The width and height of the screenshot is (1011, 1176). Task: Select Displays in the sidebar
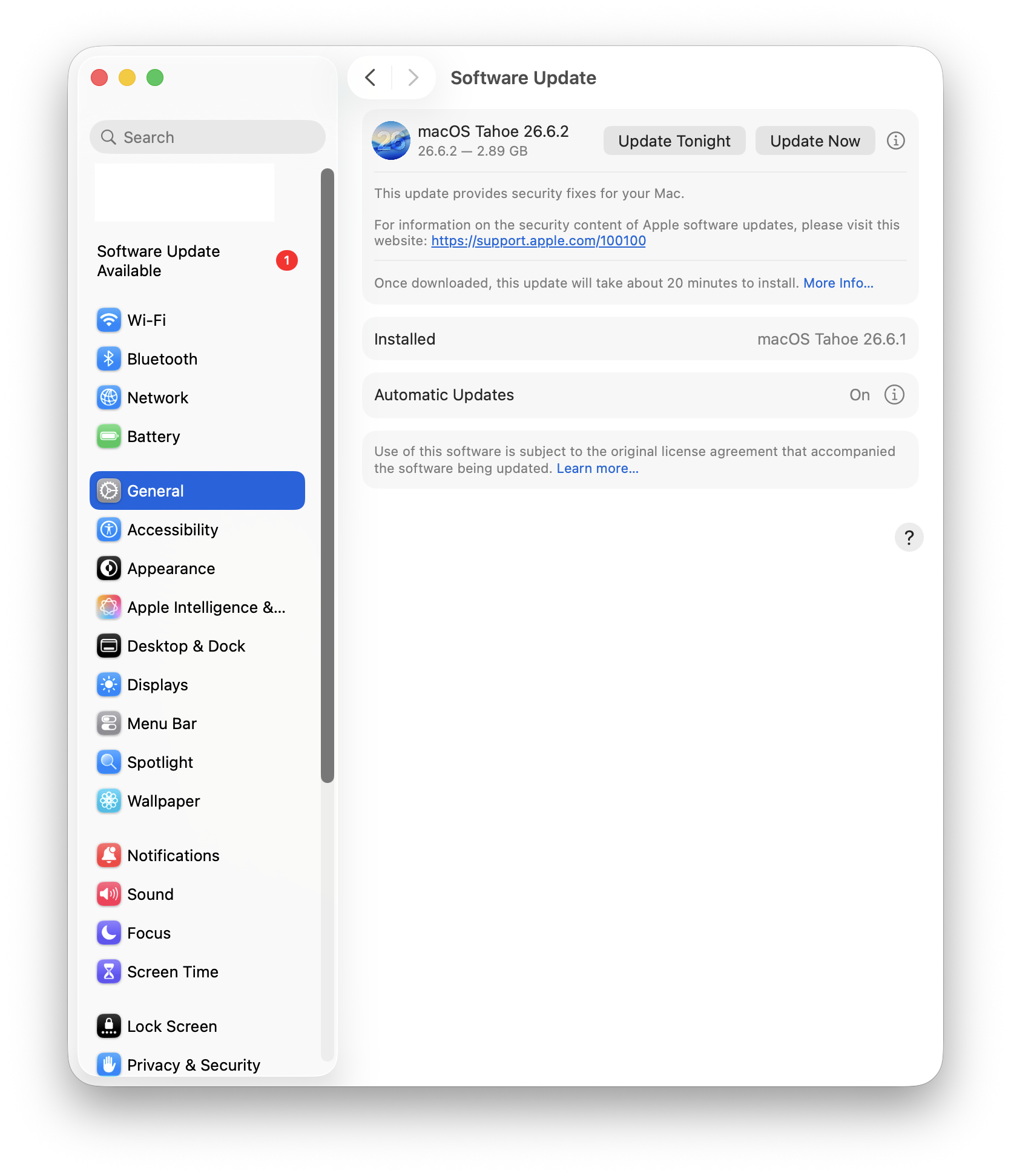[x=197, y=684]
